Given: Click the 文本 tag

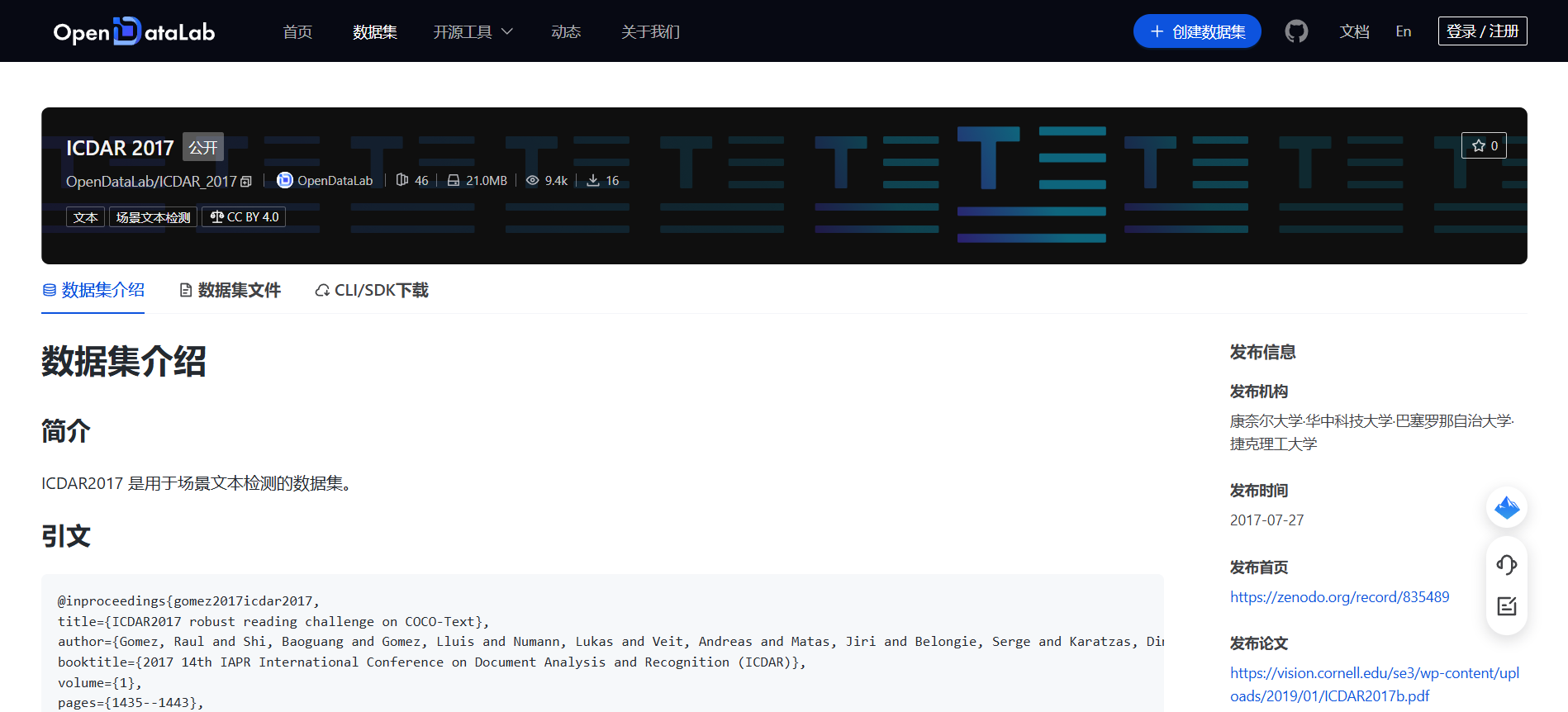Looking at the screenshot, I should pyautogui.click(x=85, y=217).
